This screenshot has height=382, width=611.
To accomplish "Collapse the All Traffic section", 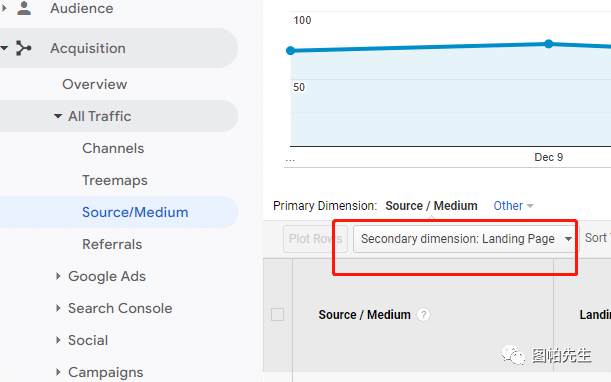I will pyautogui.click(x=58, y=116).
